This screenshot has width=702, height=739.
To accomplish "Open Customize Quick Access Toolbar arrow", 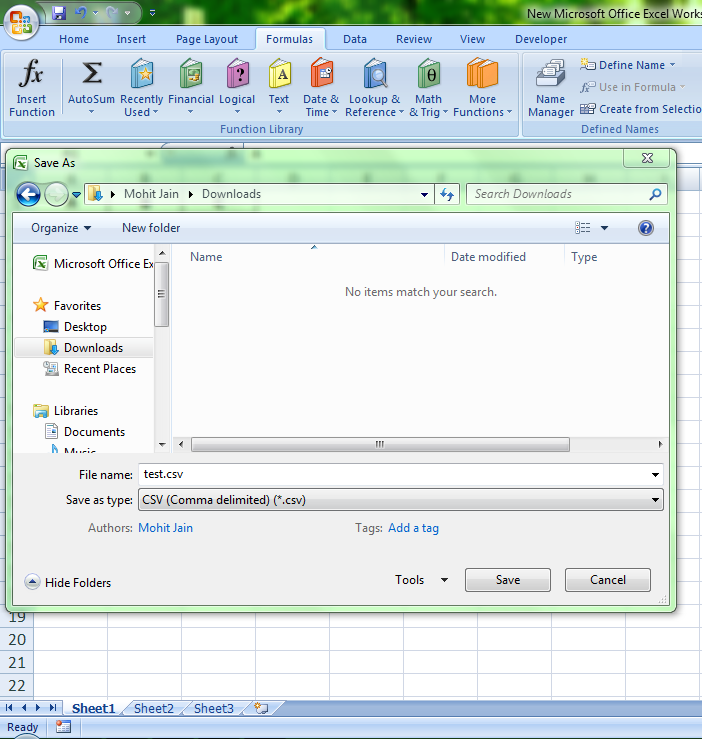I will coord(152,13).
